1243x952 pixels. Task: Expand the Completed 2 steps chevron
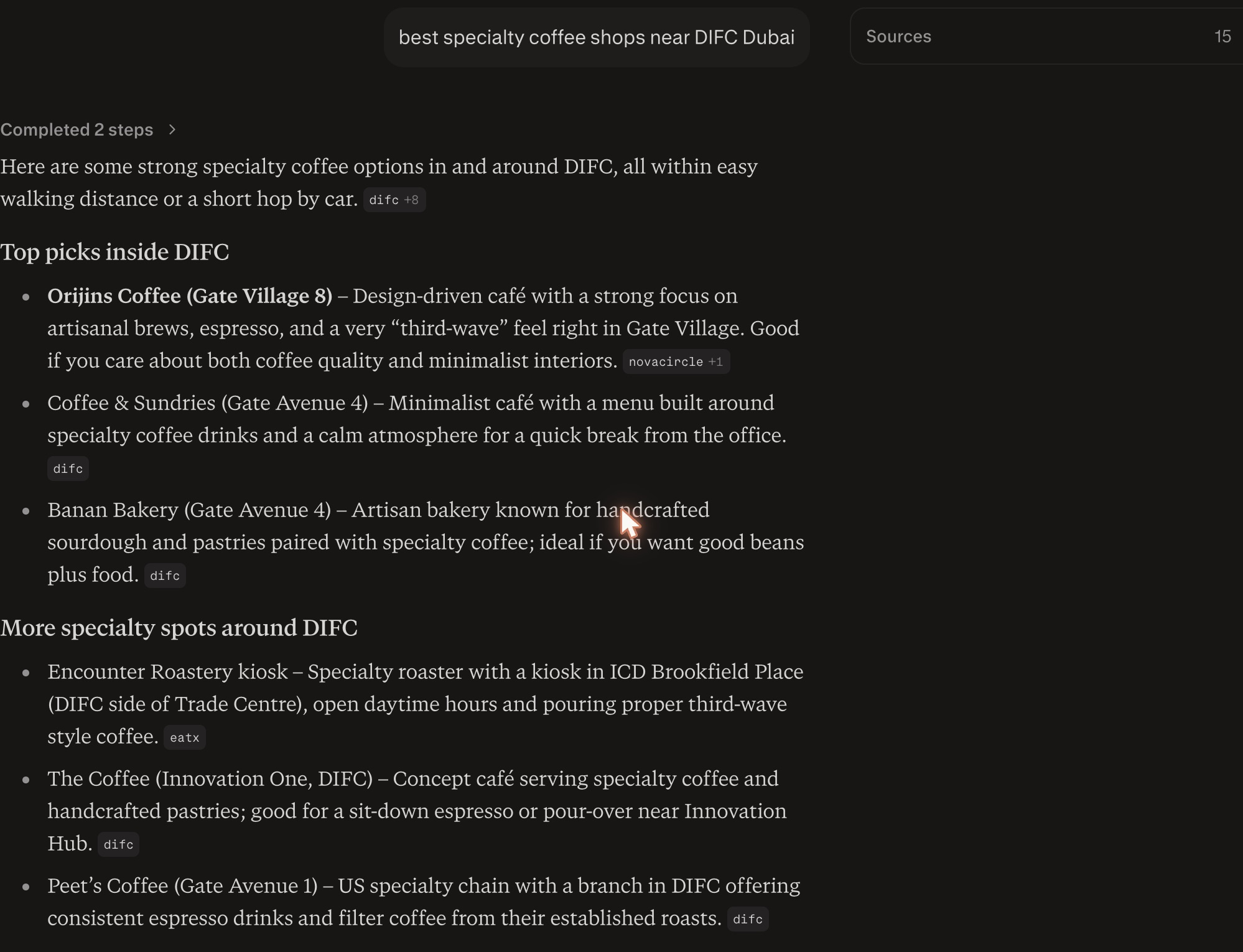[172, 129]
